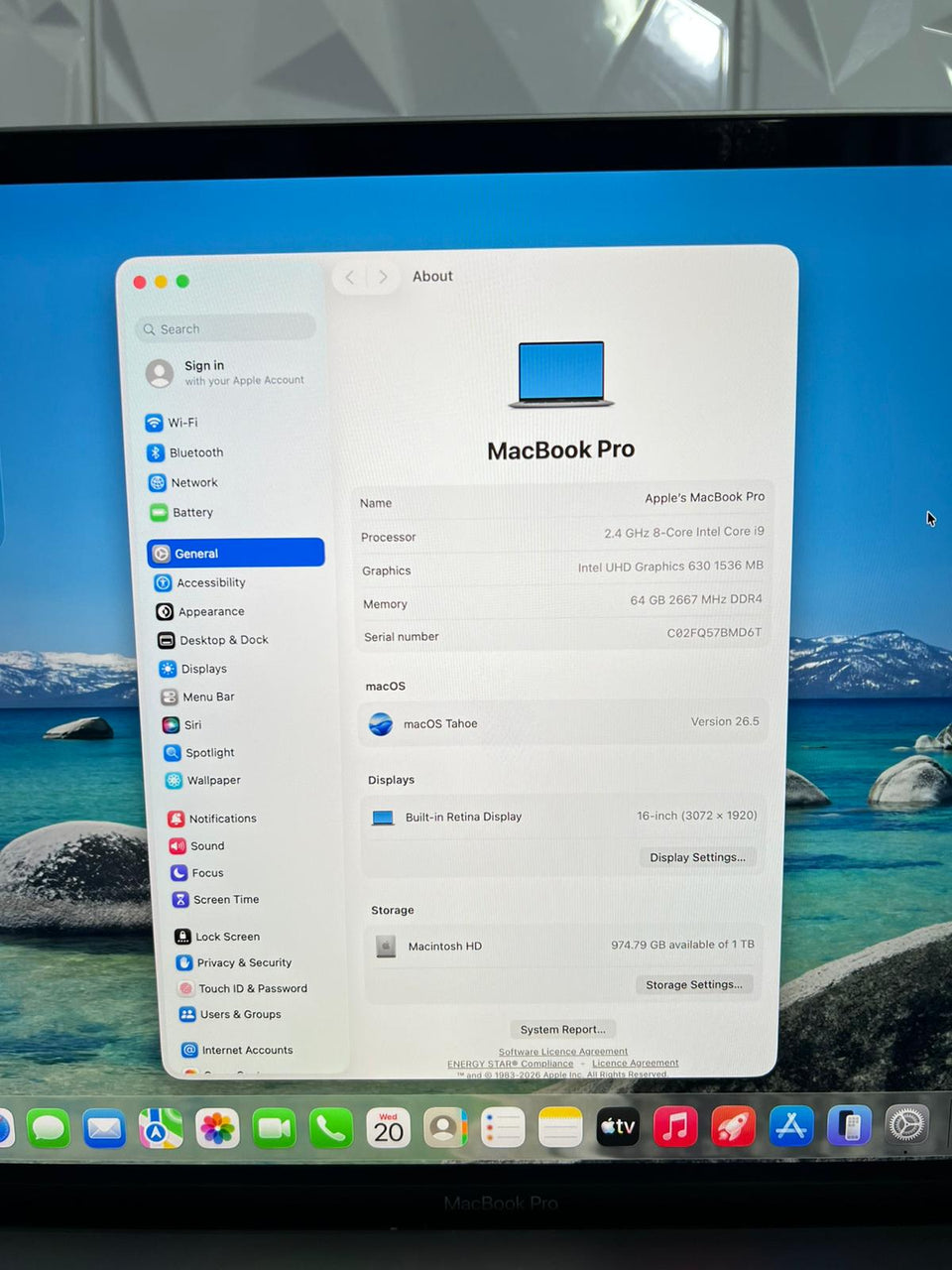This screenshot has height=1270, width=952.
Task: Open Notifications settings
Action: coord(212,819)
